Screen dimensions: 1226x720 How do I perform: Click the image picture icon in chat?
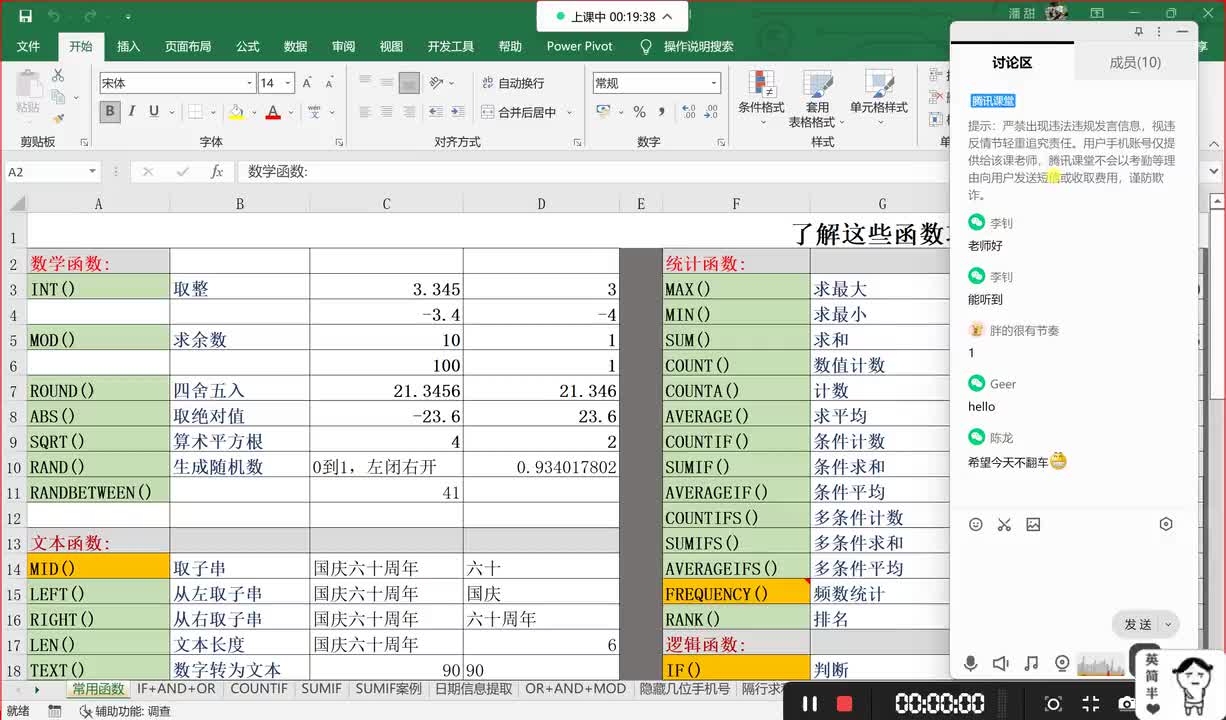coord(1033,524)
